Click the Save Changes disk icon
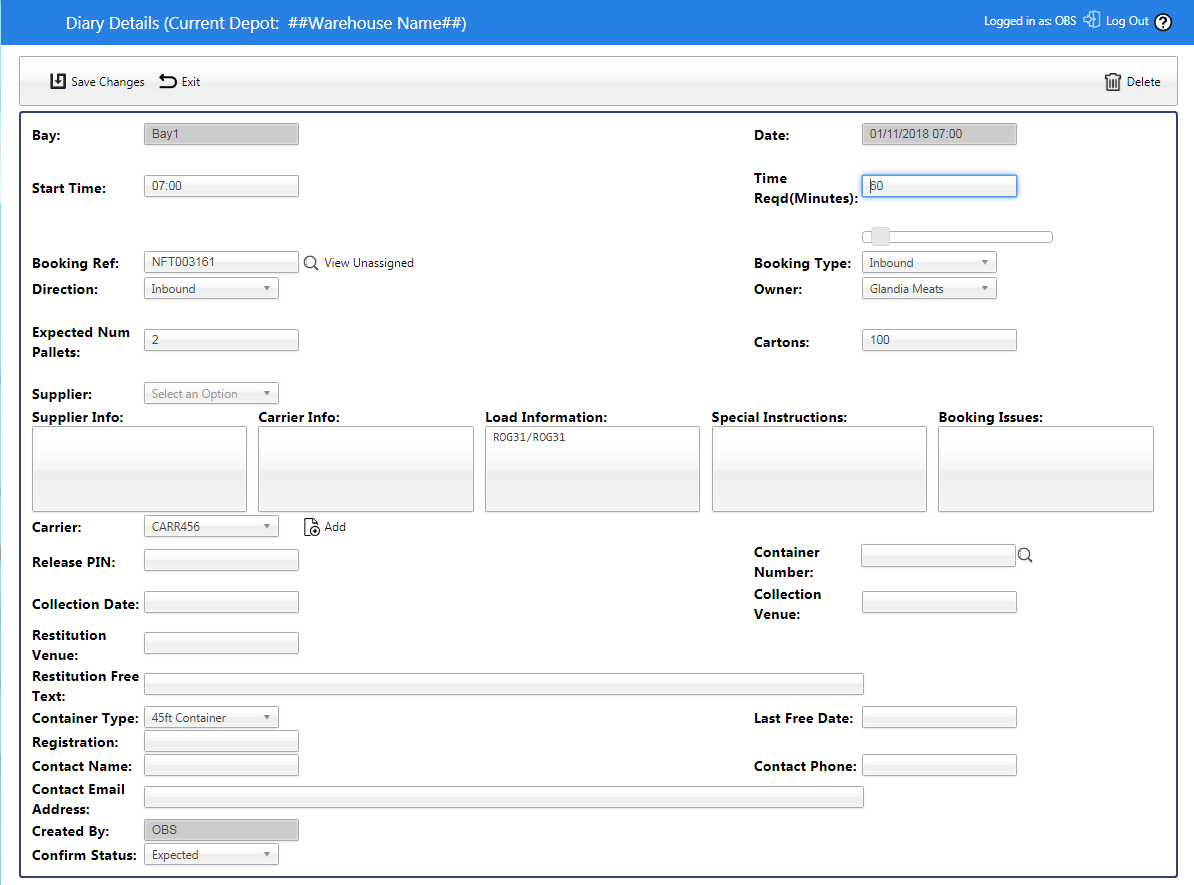Viewport: 1194px width, 885px height. point(58,81)
